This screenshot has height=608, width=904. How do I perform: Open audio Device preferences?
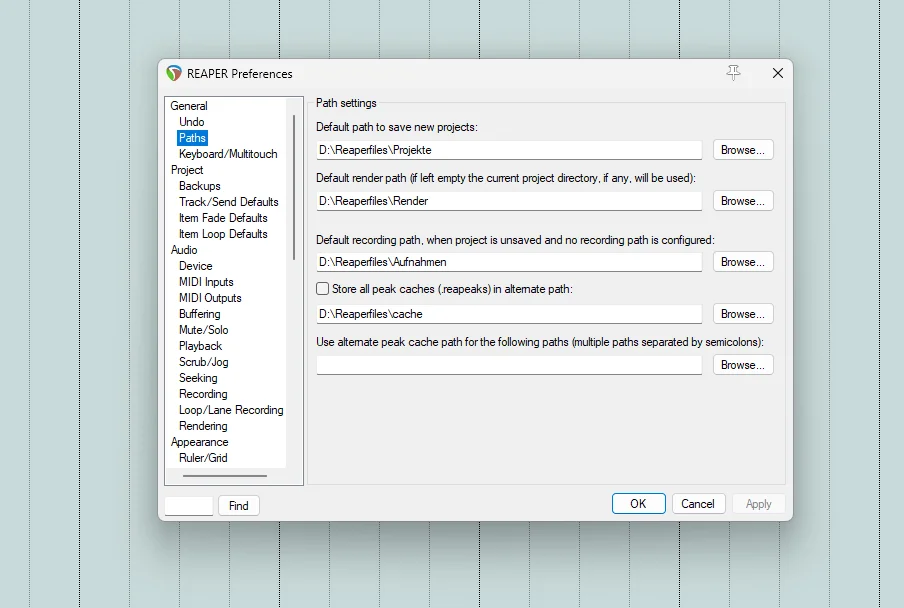pyautogui.click(x=195, y=266)
